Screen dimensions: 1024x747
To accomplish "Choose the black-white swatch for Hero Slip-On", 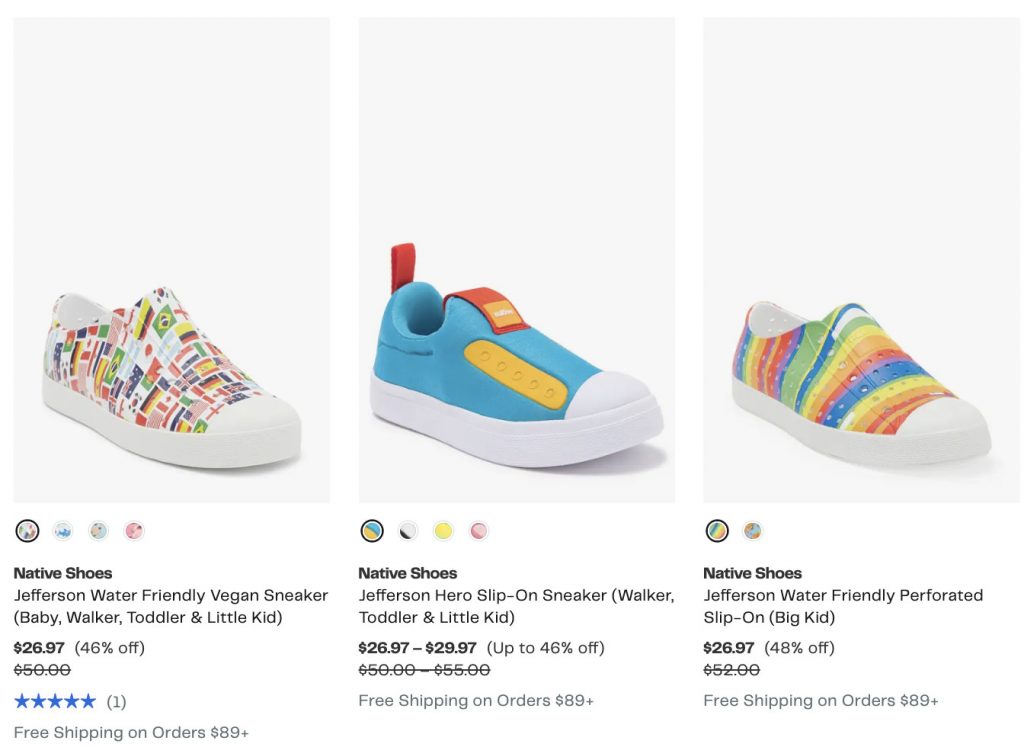I will 408,531.
